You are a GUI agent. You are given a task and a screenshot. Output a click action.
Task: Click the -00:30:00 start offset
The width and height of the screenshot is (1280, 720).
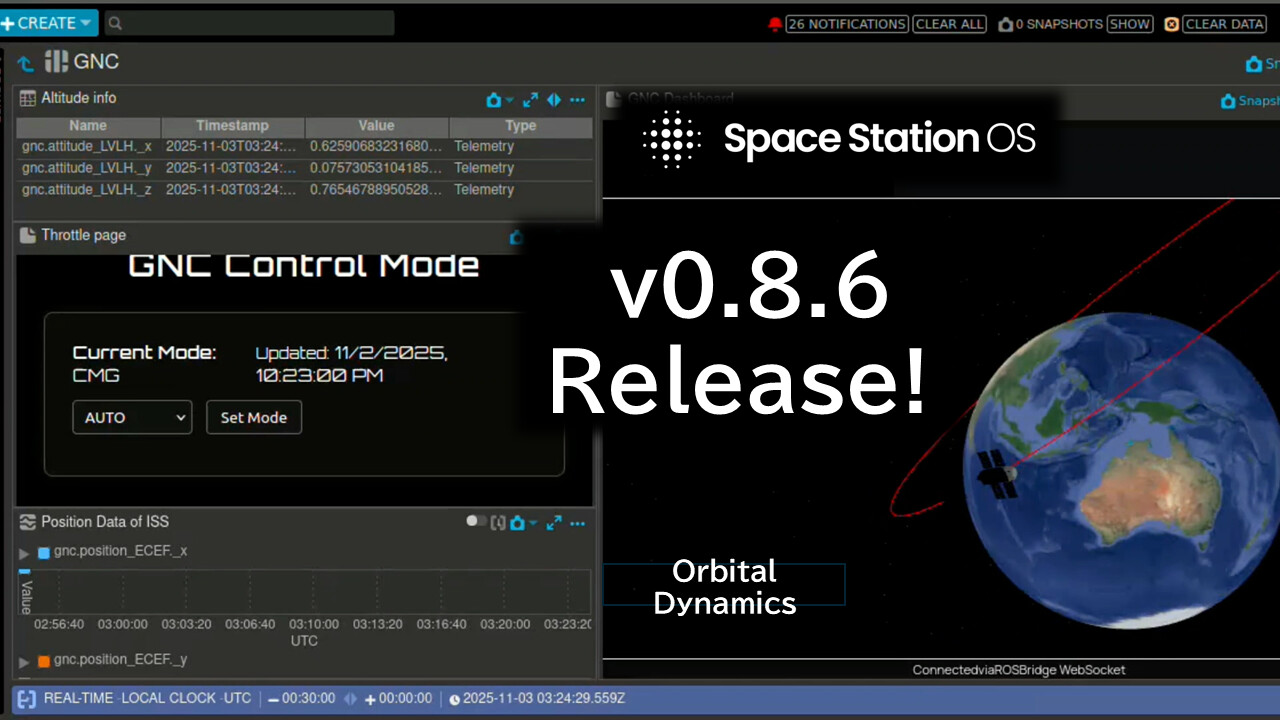coord(304,699)
